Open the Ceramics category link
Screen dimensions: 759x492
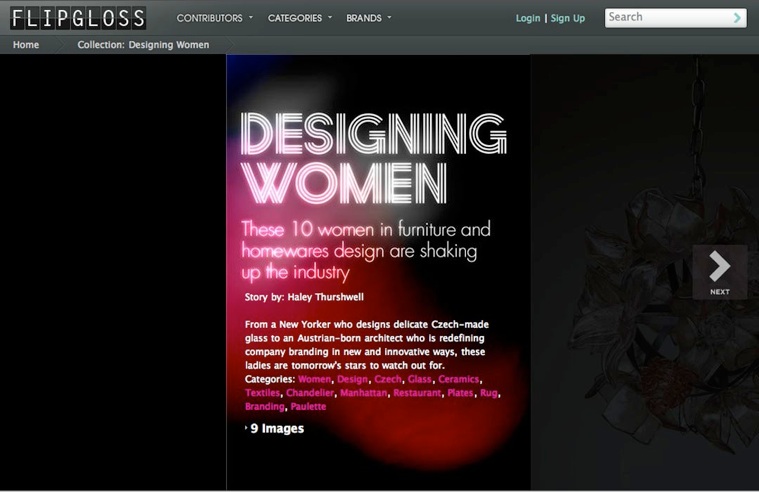click(458, 379)
